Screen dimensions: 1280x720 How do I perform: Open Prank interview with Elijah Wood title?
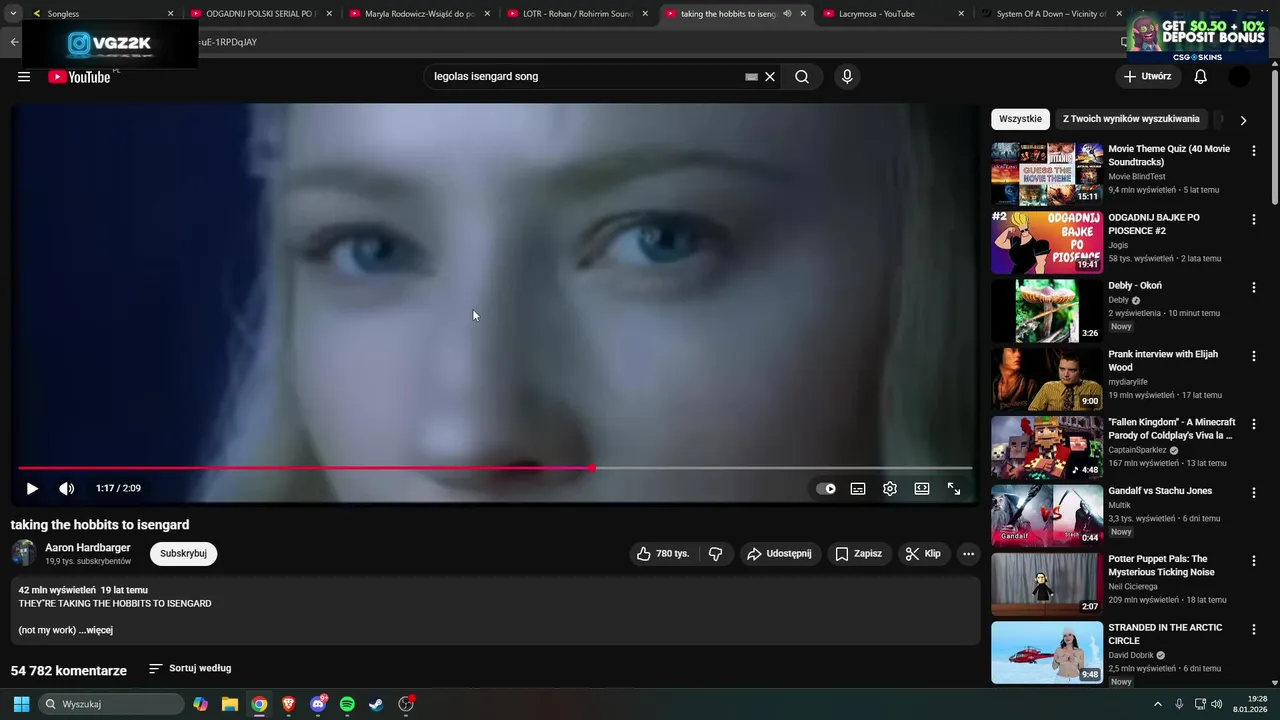[1163, 361]
